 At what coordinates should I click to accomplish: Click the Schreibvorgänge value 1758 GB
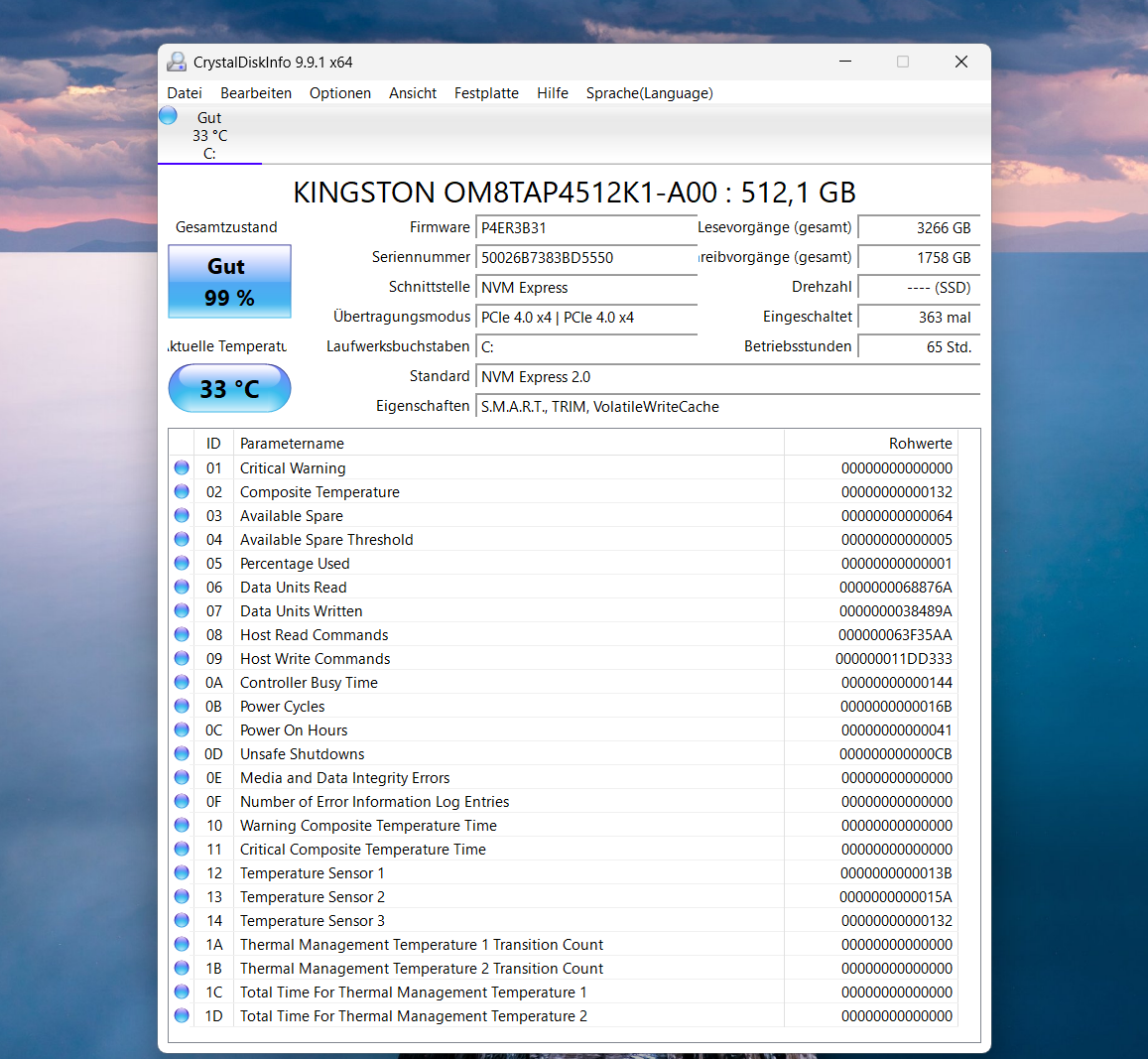click(x=919, y=258)
